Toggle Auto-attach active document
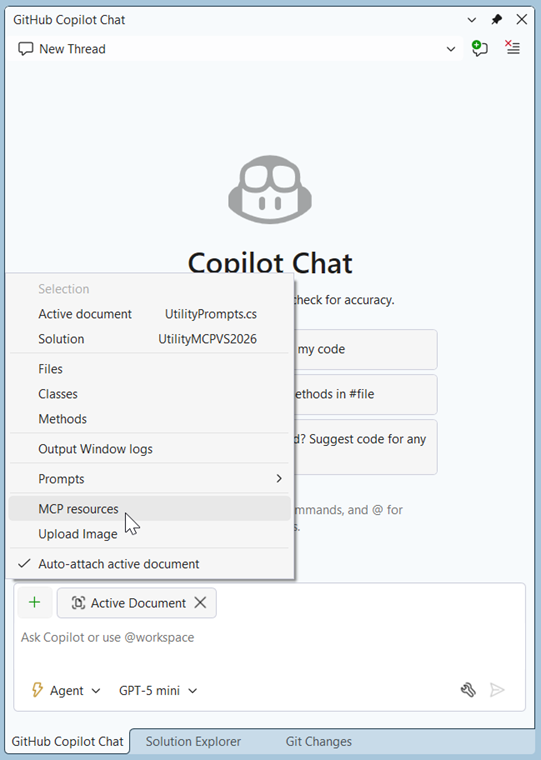Screen dimensions: 541x760 [x=149, y=564]
